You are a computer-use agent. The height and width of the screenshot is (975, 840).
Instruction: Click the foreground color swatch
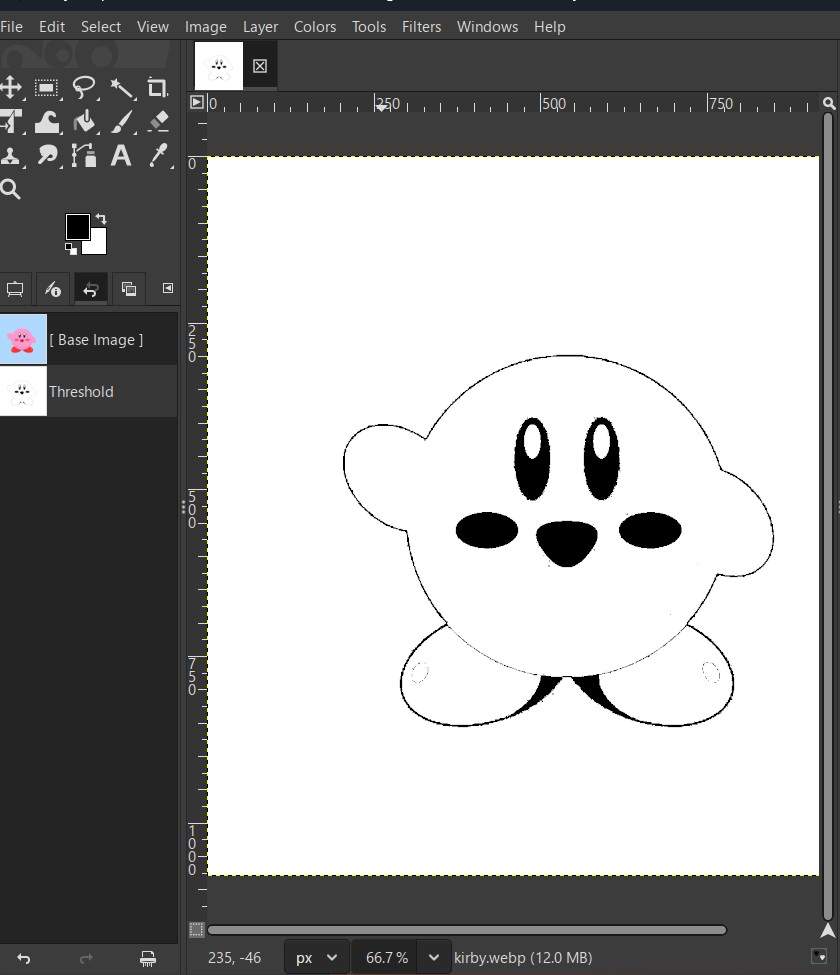coord(77,226)
